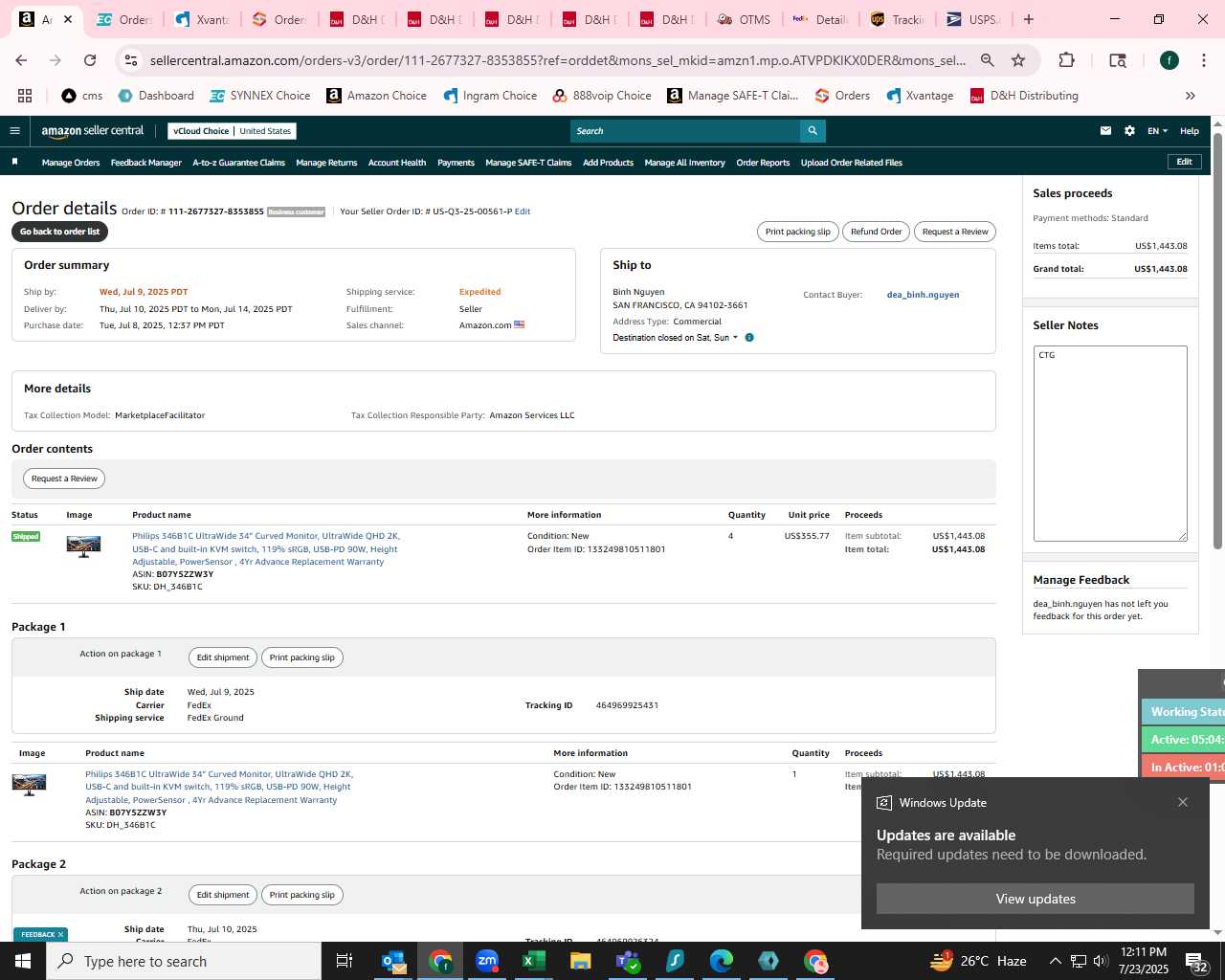Open Philips 346B1C product link in order contents
The height and width of the screenshot is (980, 1225).
(266, 549)
